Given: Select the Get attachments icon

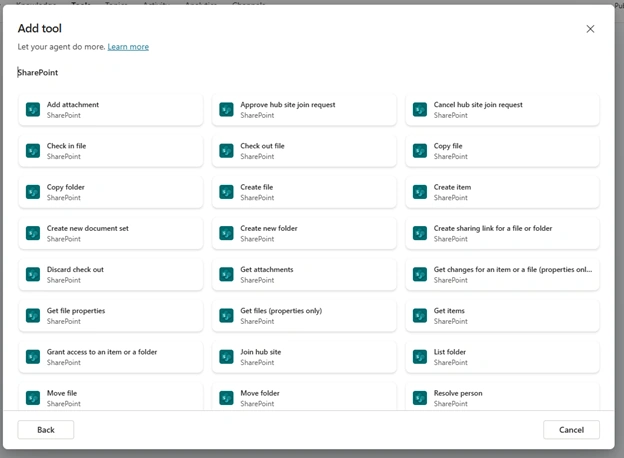Looking at the screenshot, I should (226, 274).
